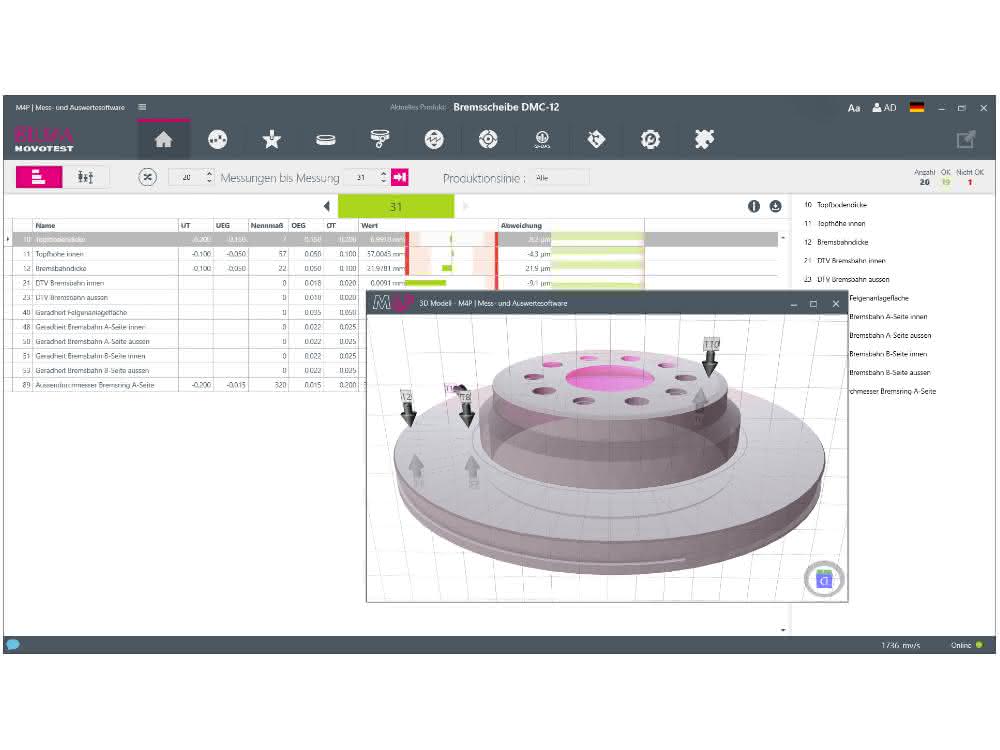Open the diamond tag toolbar icon

point(596,139)
